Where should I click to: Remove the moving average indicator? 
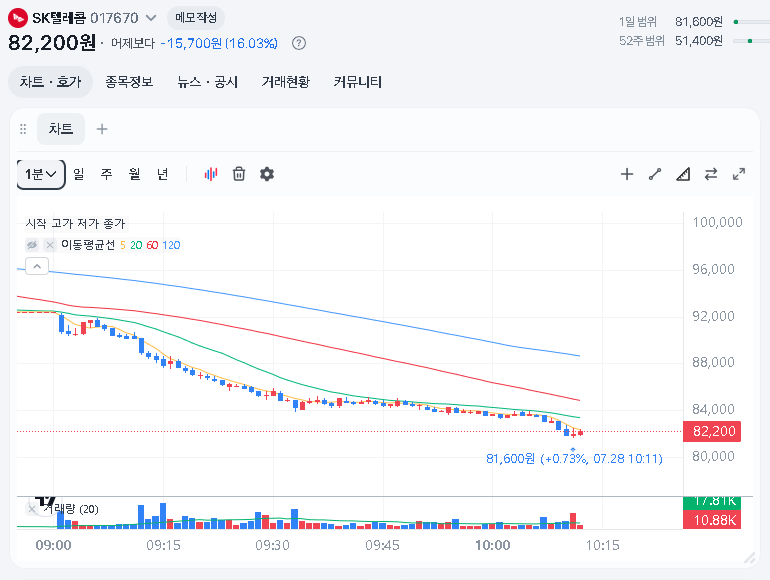[x=50, y=245]
